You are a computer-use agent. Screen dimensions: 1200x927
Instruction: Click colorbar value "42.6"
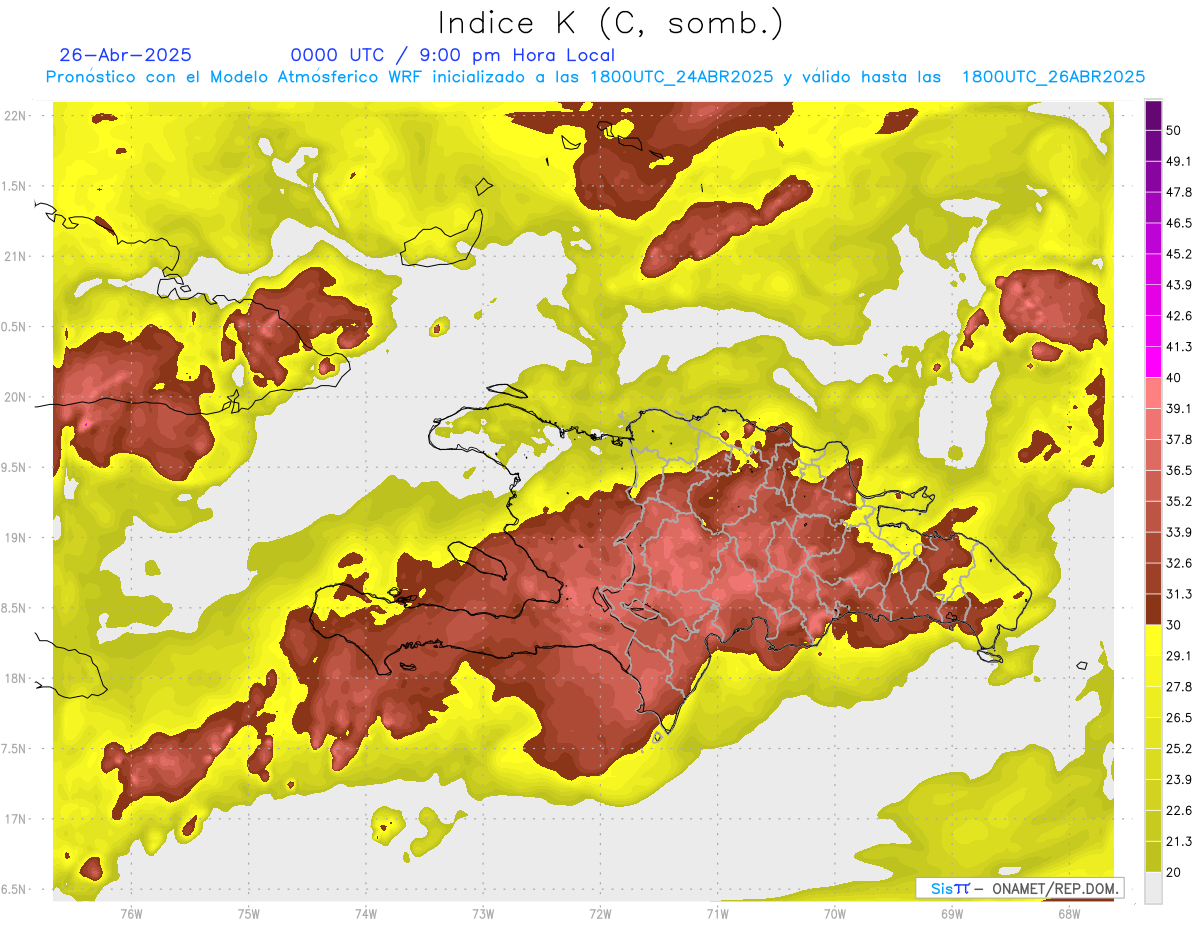pyautogui.click(x=1179, y=316)
